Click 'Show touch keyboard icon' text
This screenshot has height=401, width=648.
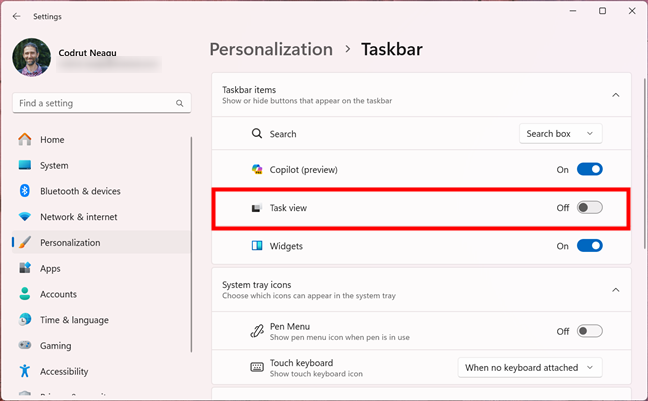tap(316, 374)
